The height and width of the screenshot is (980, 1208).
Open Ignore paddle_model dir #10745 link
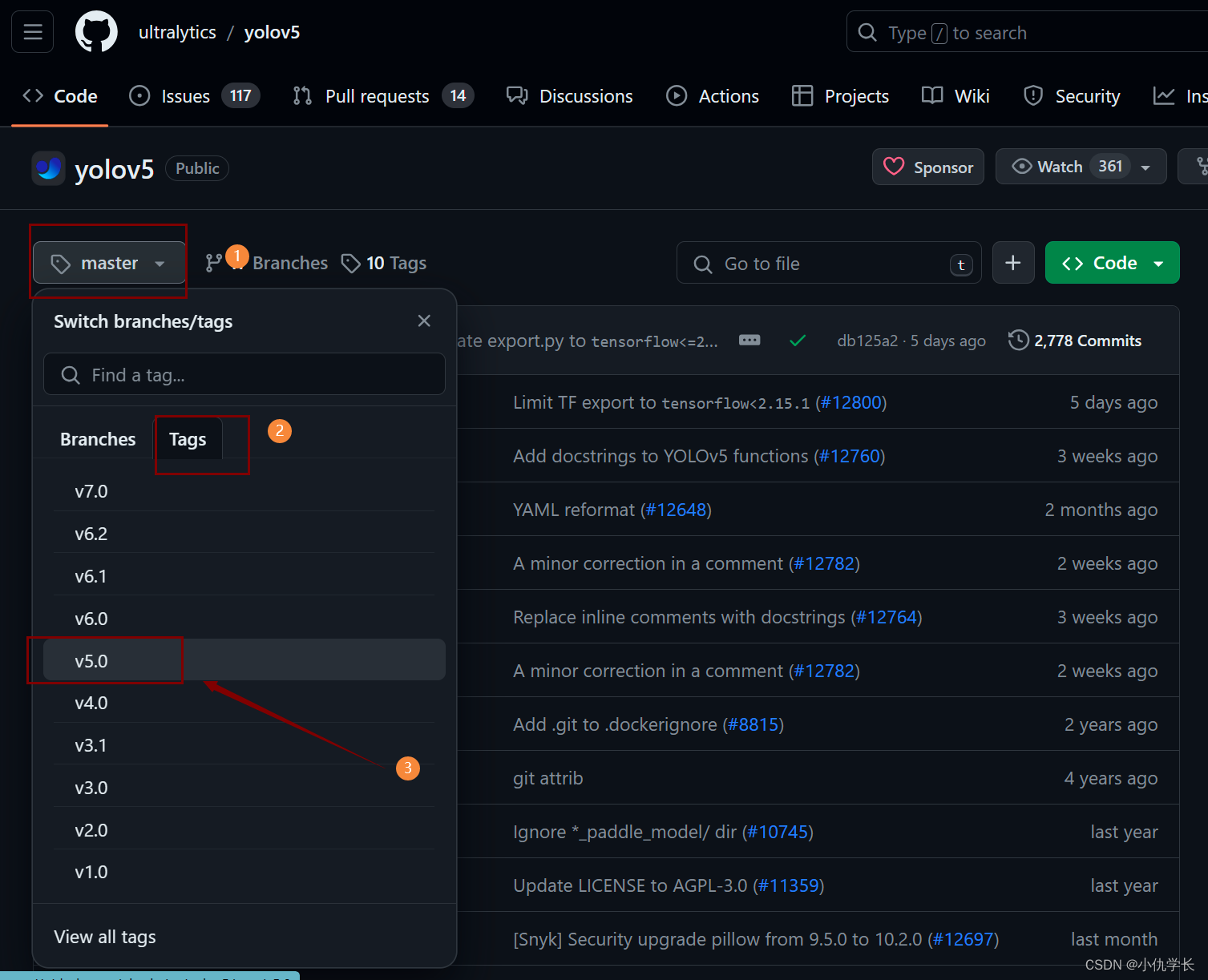(x=778, y=832)
